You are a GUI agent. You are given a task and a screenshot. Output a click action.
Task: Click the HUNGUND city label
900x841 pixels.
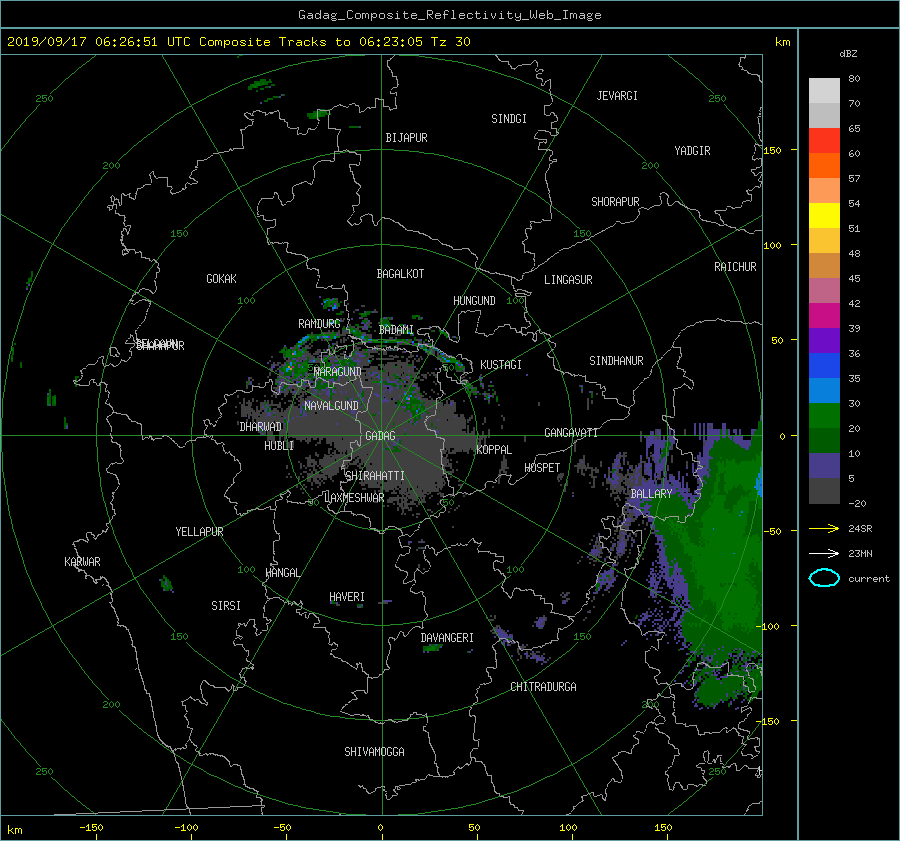pos(474,301)
